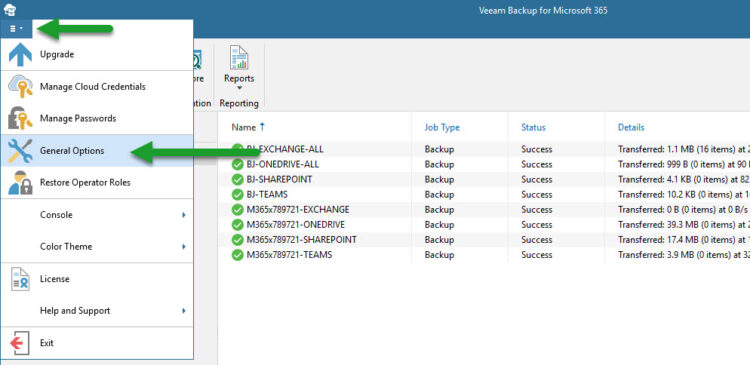Click the success icon for BJ-ONEDRIVE-ALL

pos(237,165)
